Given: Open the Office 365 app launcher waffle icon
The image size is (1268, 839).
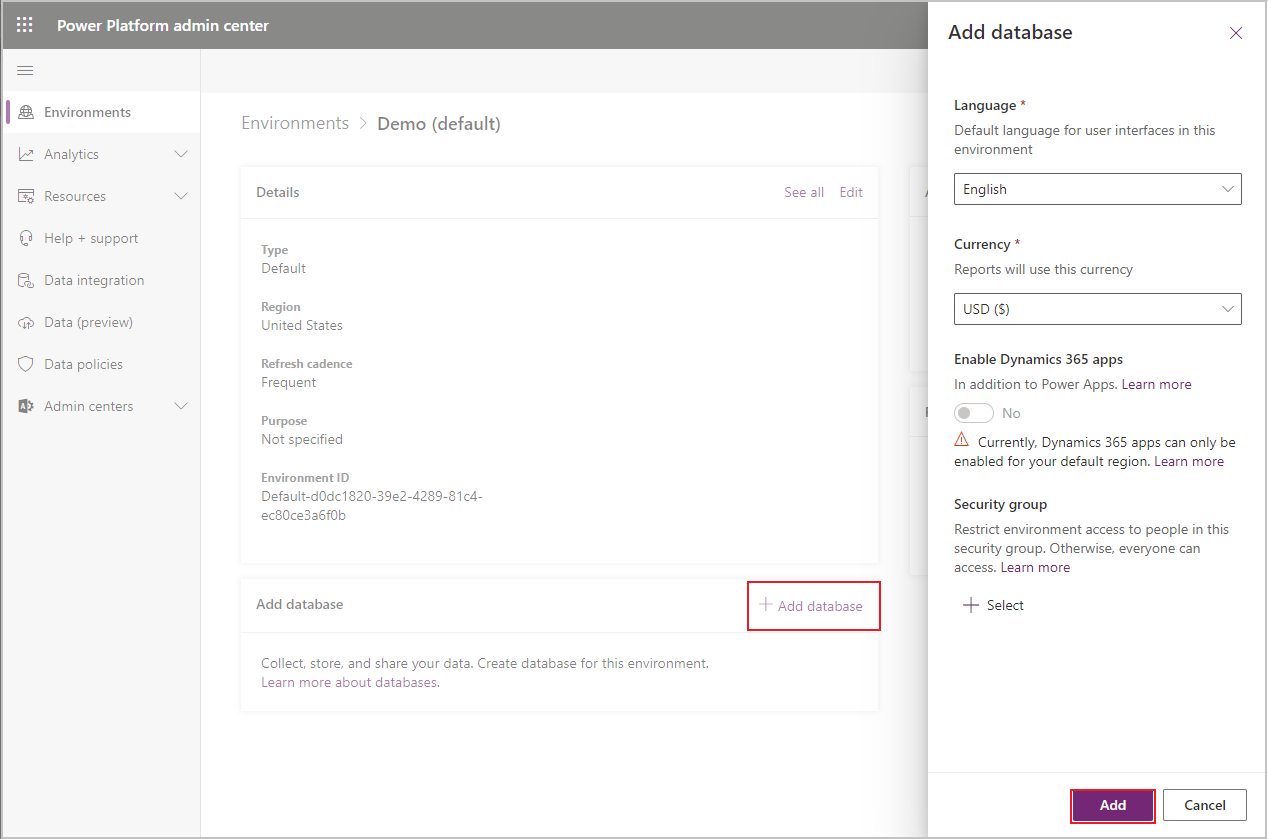Looking at the screenshot, I should click(x=24, y=24).
